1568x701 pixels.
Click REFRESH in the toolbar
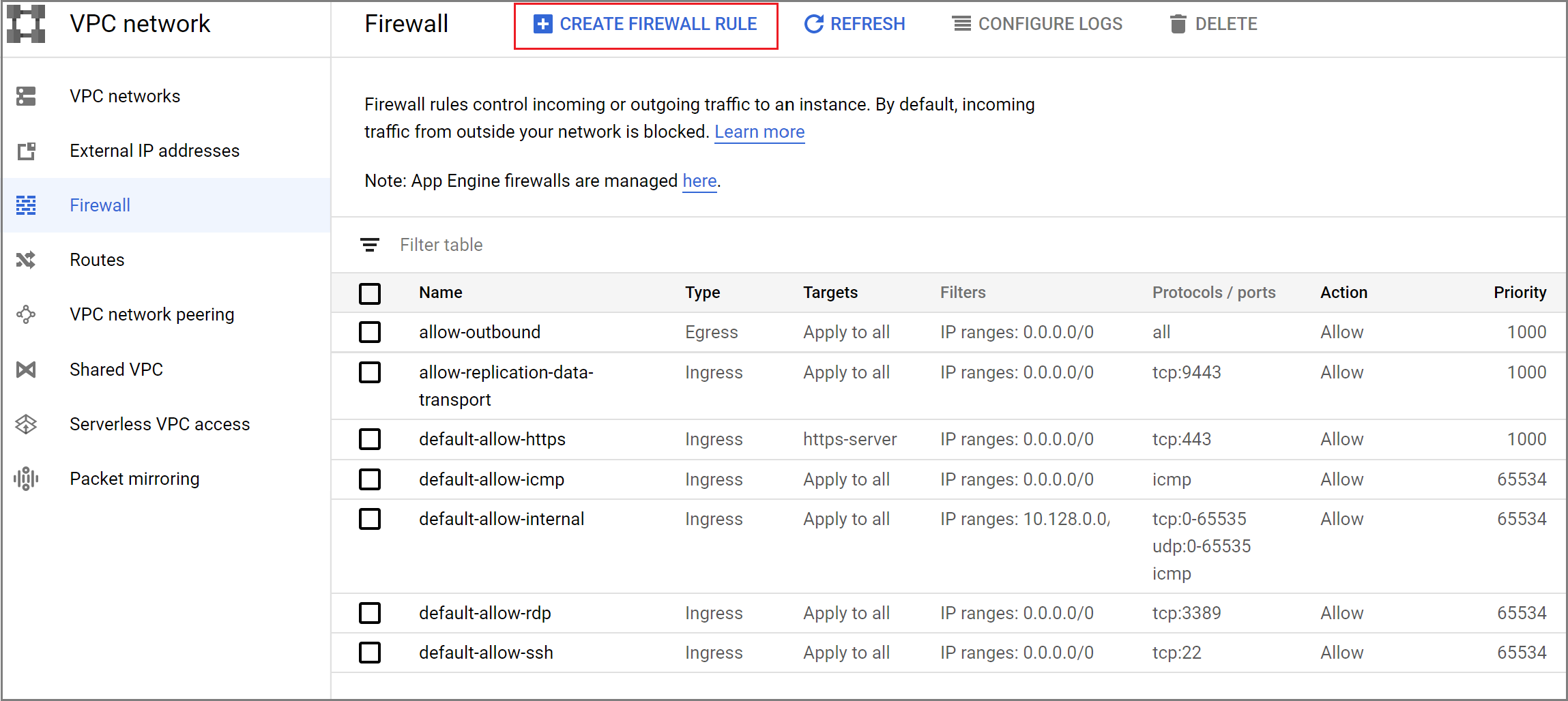(x=854, y=24)
